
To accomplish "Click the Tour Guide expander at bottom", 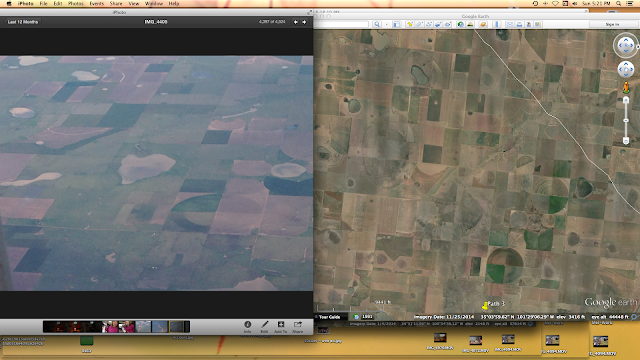I will [329, 317].
